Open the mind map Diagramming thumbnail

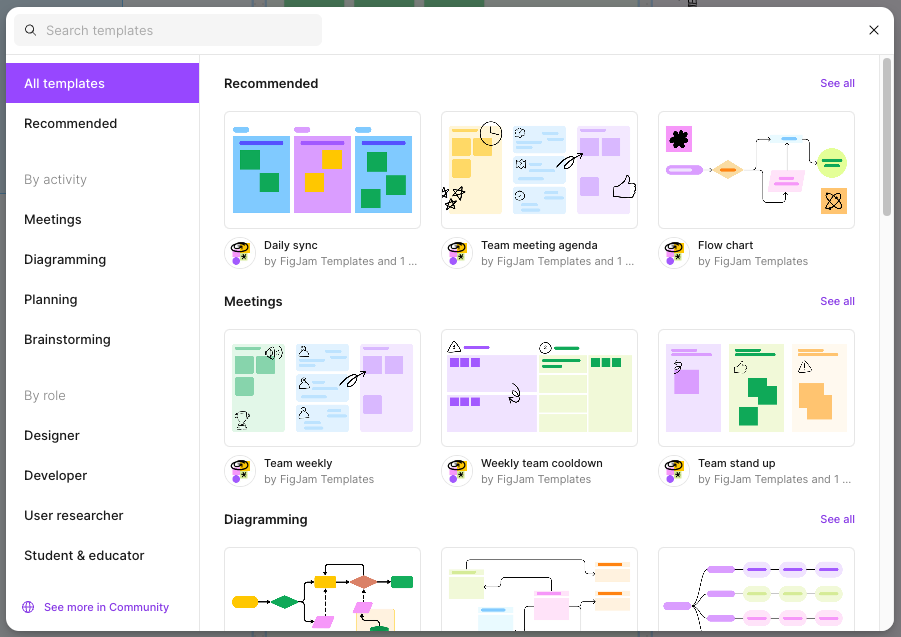756,589
